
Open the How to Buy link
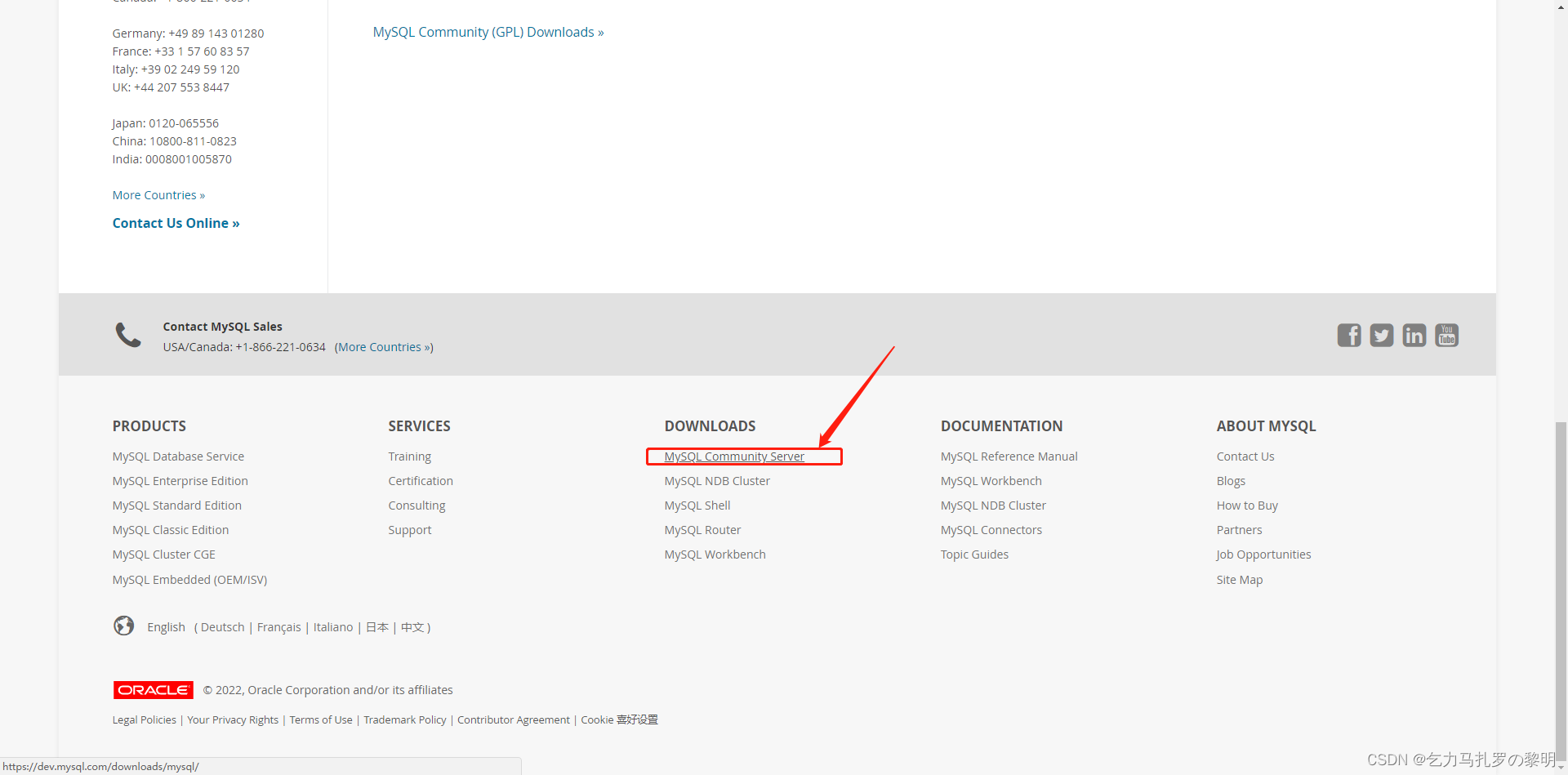point(1247,506)
